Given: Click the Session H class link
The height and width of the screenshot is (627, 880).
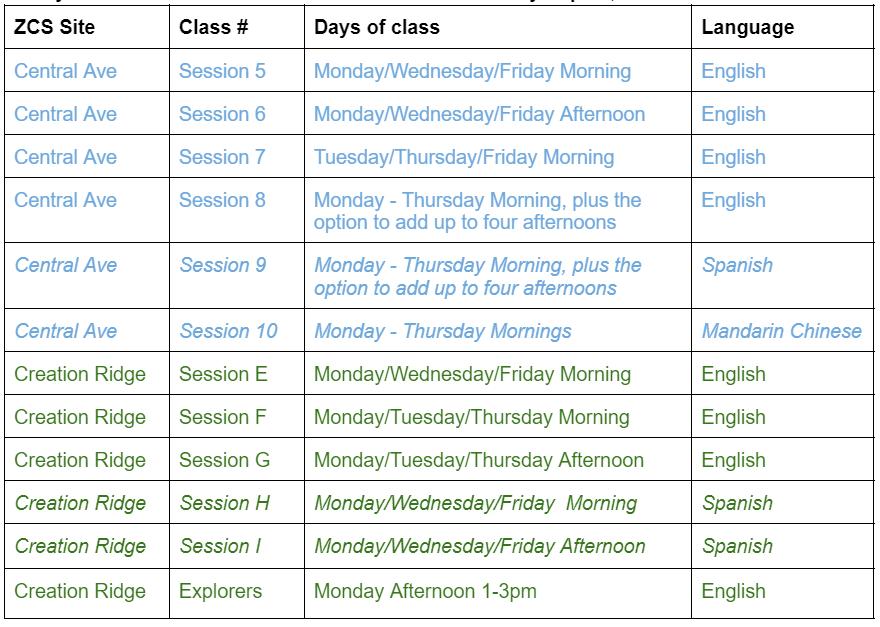Looking at the screenshot, I should click(224, 503).
